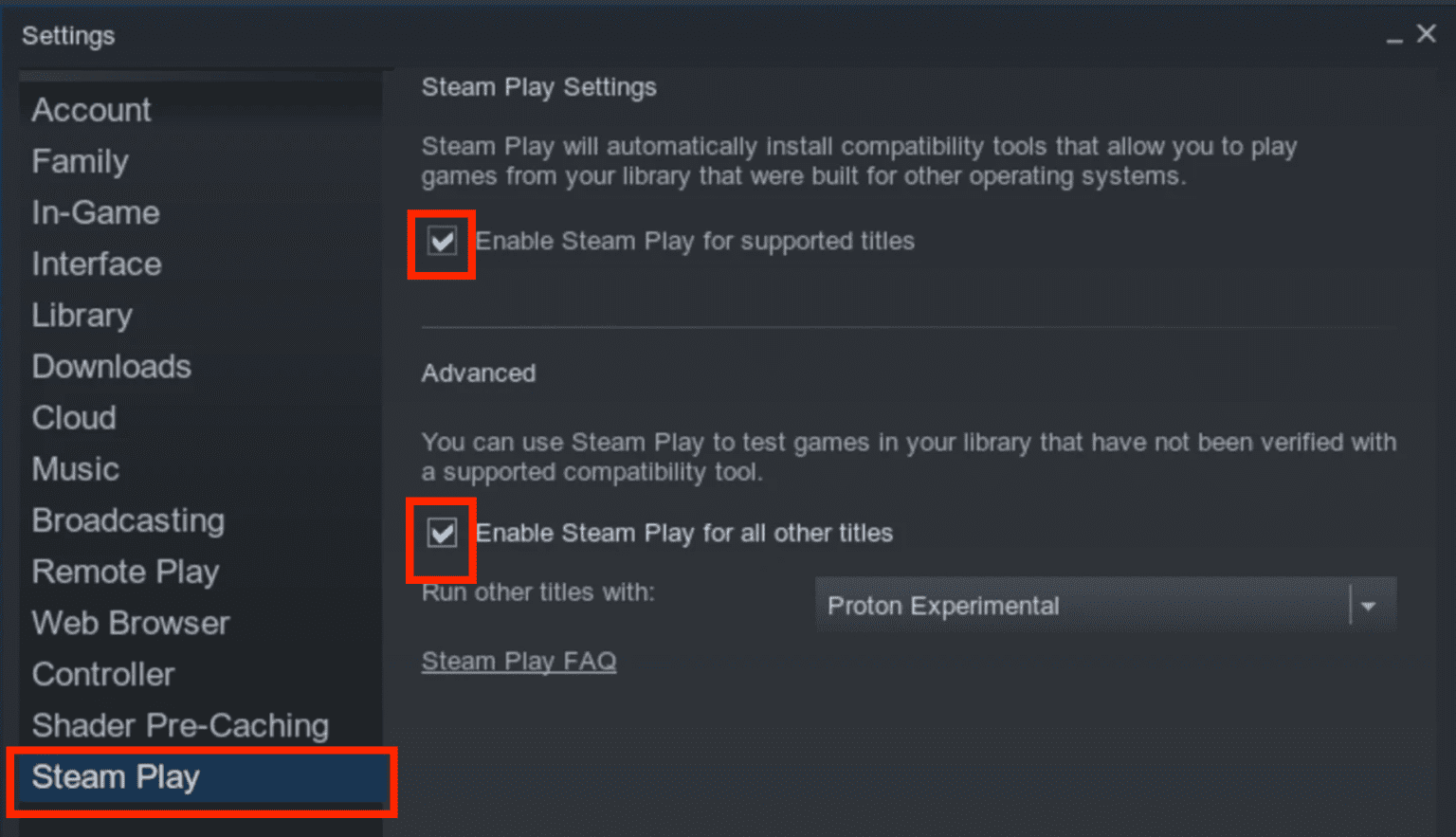Screen dimensions: 1456x837
Task: Select Proton Experimental from the combo box
Action: (1043, 604)
